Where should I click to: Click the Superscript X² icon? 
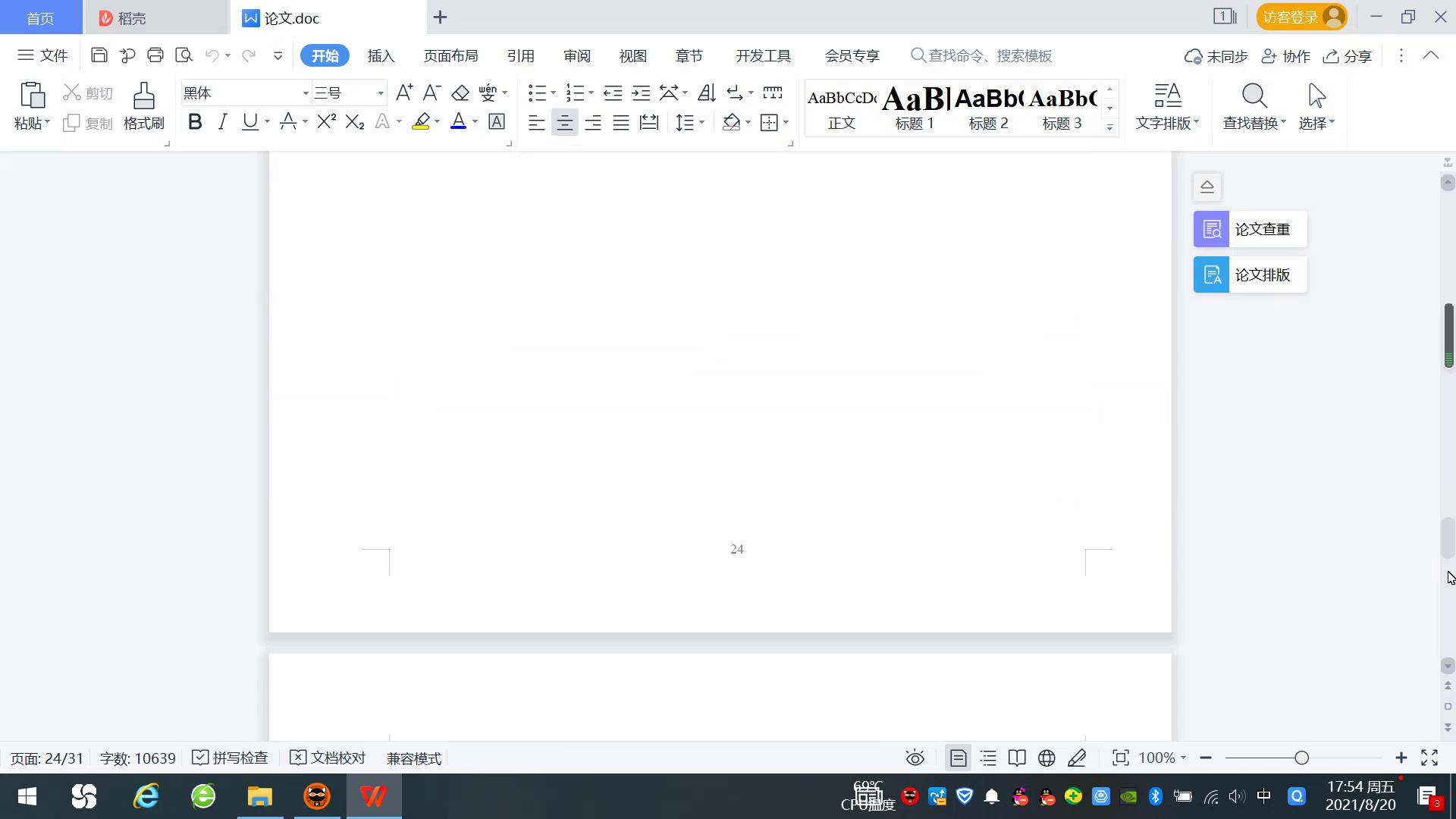(x=326, y=121)
